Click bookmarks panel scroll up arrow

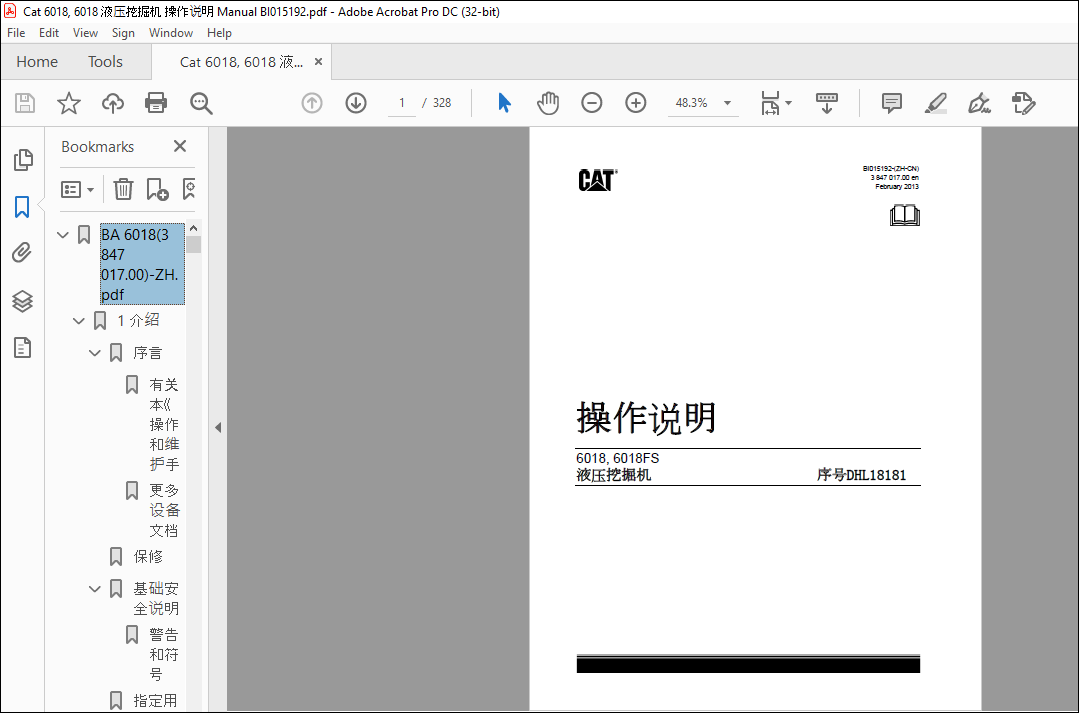[193, 228]
